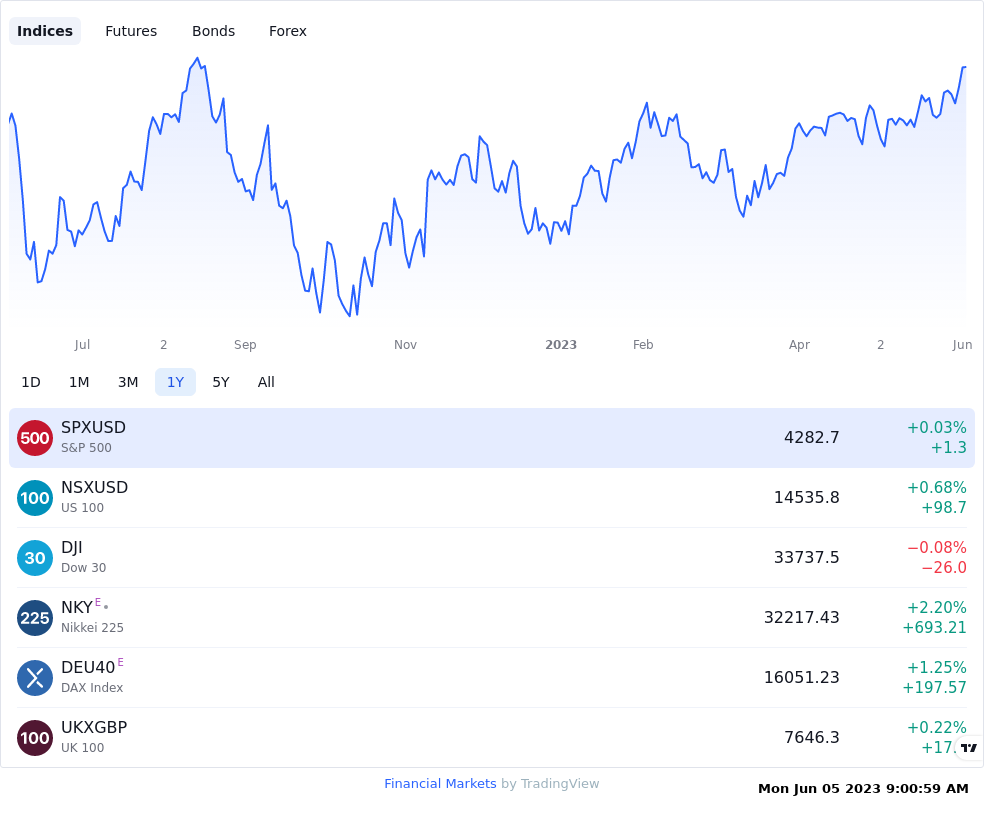Click the S&P 500 price 4282.7
The height and width of the screenshot is (820, 984).
click(x=811, y=437)
